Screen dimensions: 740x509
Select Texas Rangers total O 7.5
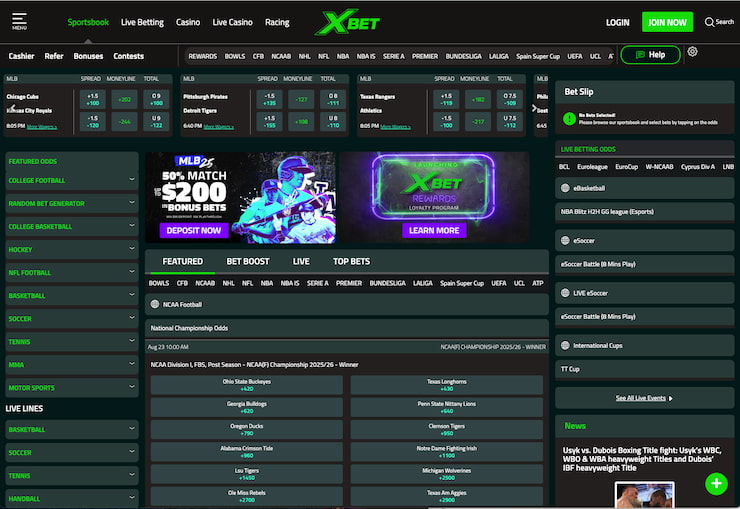(510, 99)
